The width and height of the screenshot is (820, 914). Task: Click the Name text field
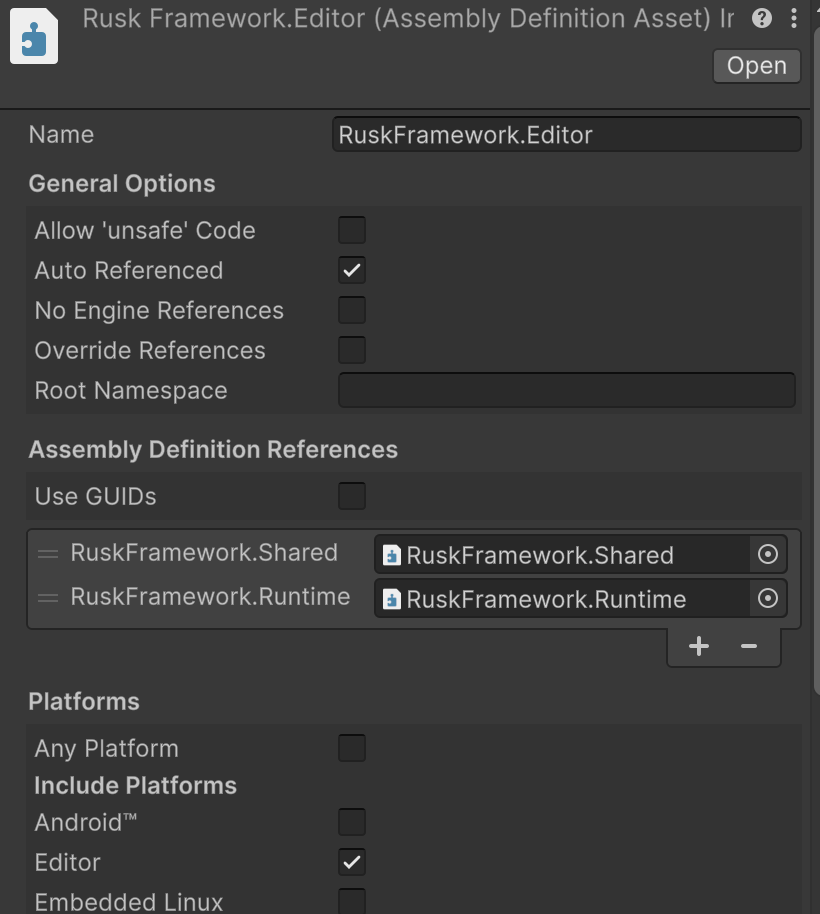[566, 135]
